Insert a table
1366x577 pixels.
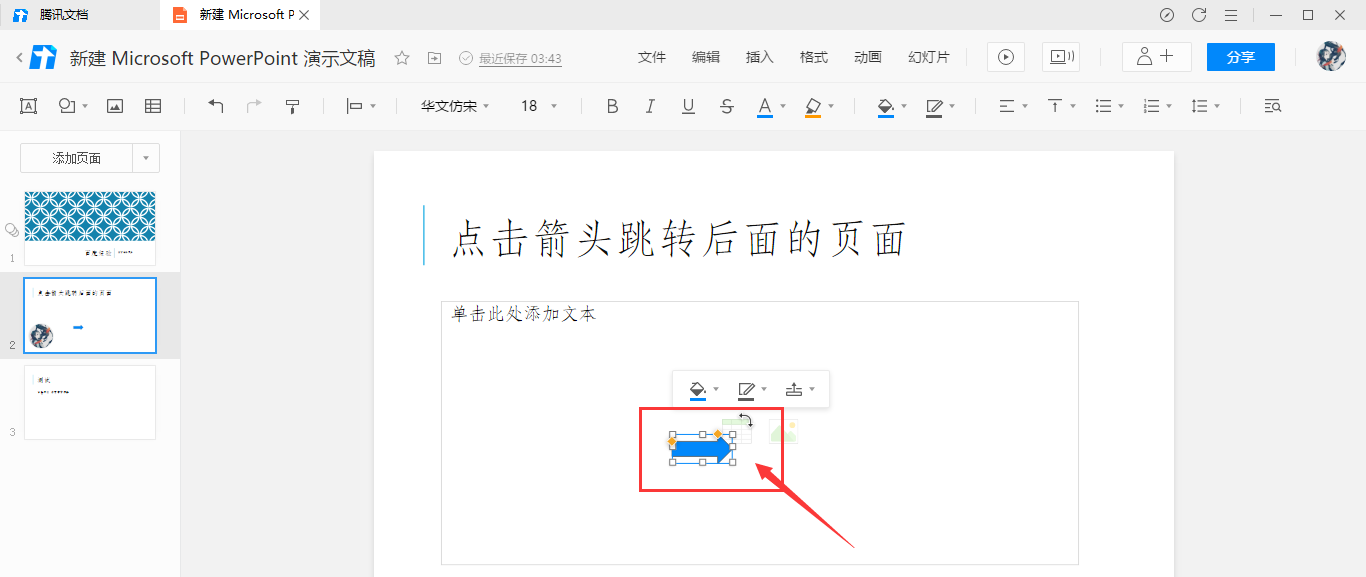point(153,105)
